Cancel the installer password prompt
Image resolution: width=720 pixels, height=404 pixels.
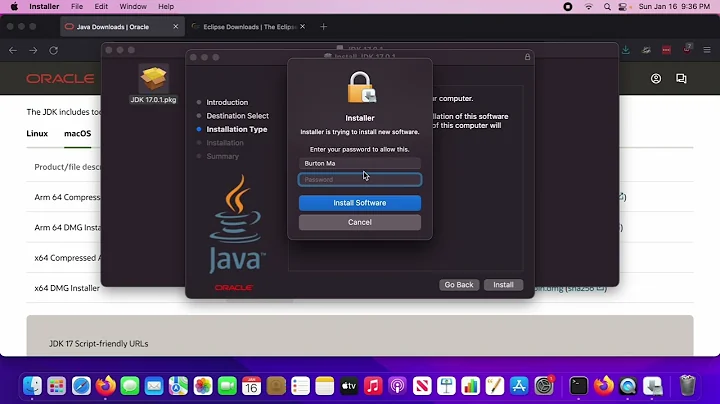pyautogui.click(x=360, y=222)
